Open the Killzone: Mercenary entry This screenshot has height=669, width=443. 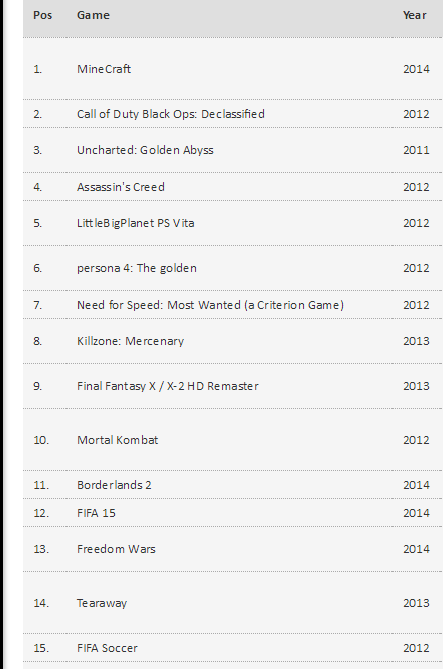pyautogui.click(x=131, y=341)
